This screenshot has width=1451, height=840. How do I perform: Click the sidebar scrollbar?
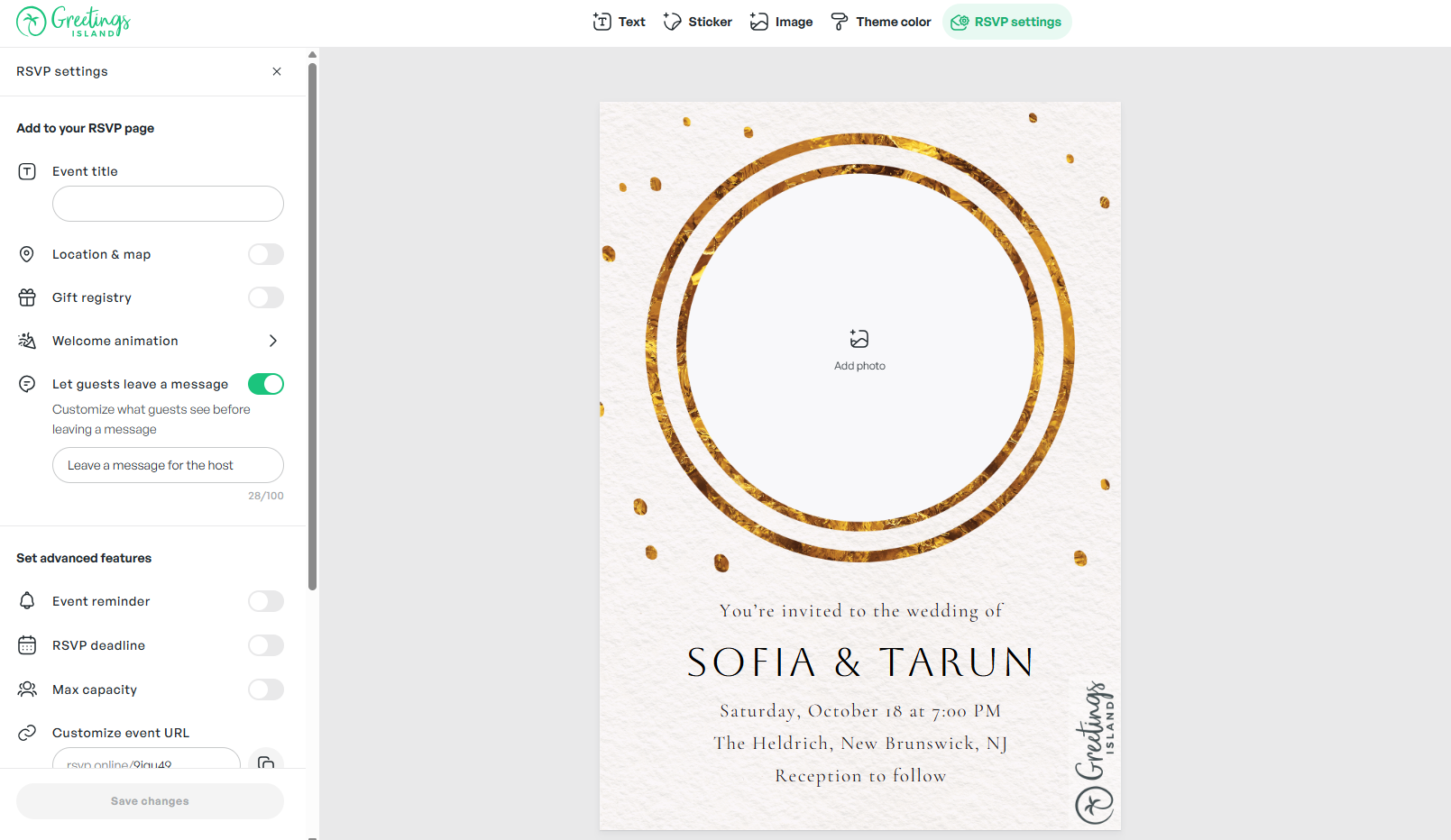[x=311, y=324]
